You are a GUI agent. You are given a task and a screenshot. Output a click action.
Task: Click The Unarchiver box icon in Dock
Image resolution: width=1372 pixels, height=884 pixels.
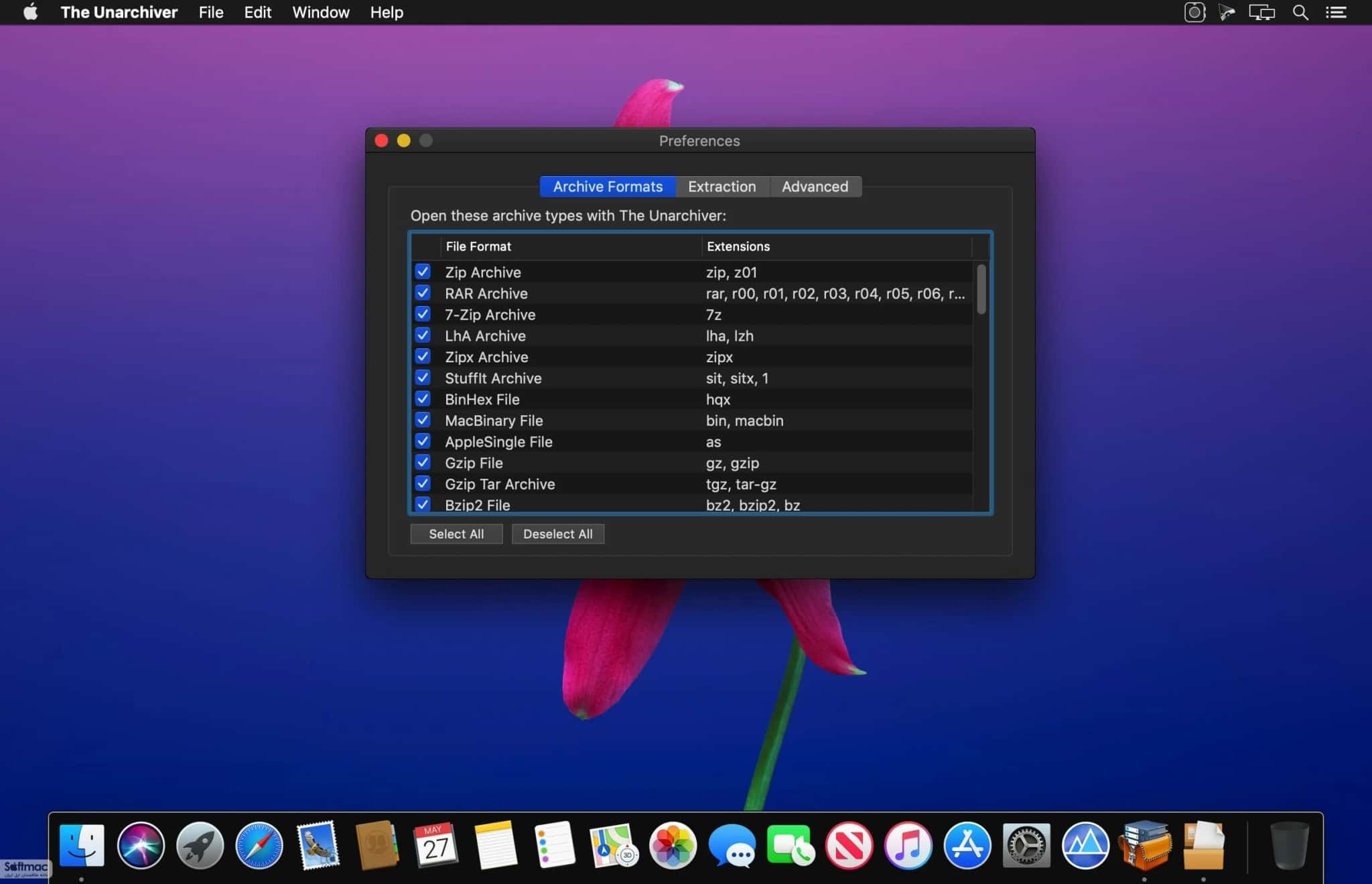pyautogui.click(x=1204, y=845)
